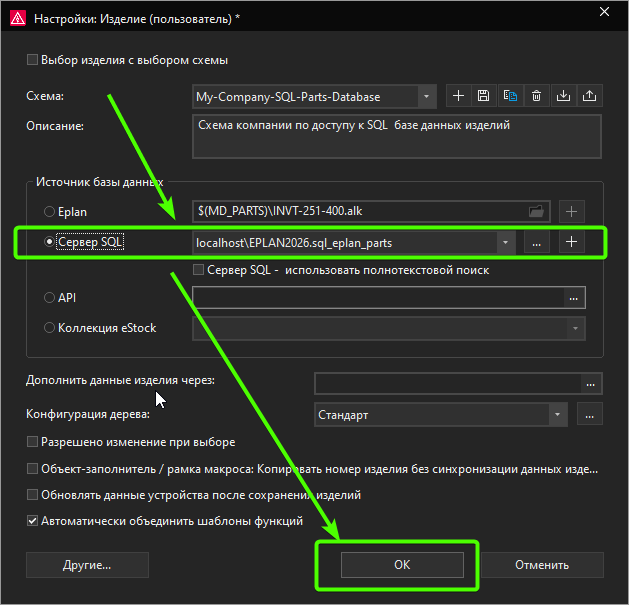Open the eStock collection dropdown
This screenshot has height=605, width=629.
tap(576, 328)
